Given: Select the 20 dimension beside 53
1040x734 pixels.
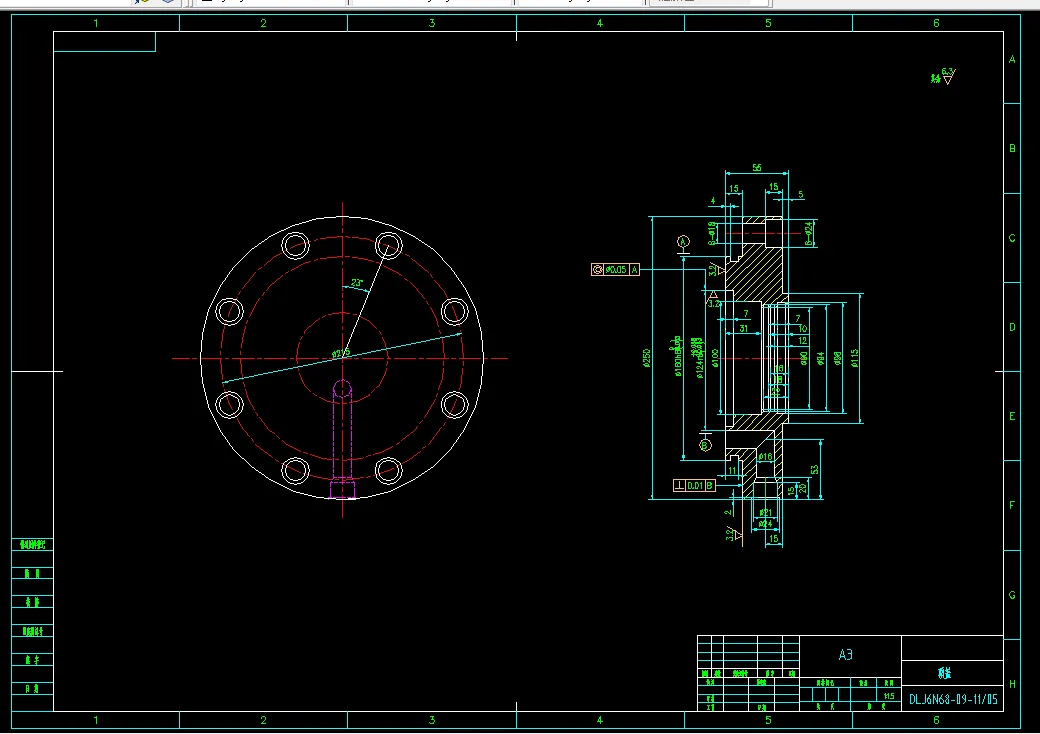Looking at the screenshot, I should point(802,489).
